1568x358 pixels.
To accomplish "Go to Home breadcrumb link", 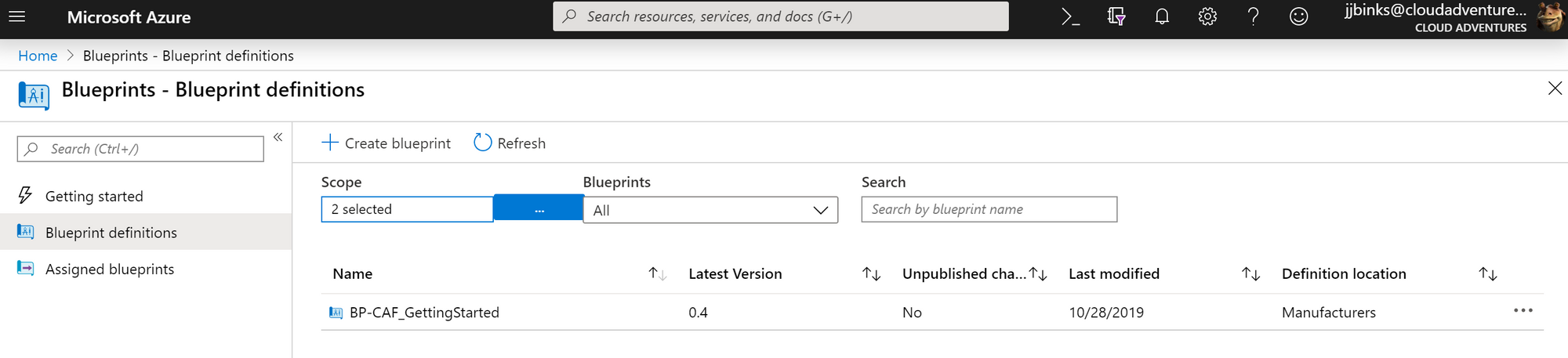I will tap(38, 56).
